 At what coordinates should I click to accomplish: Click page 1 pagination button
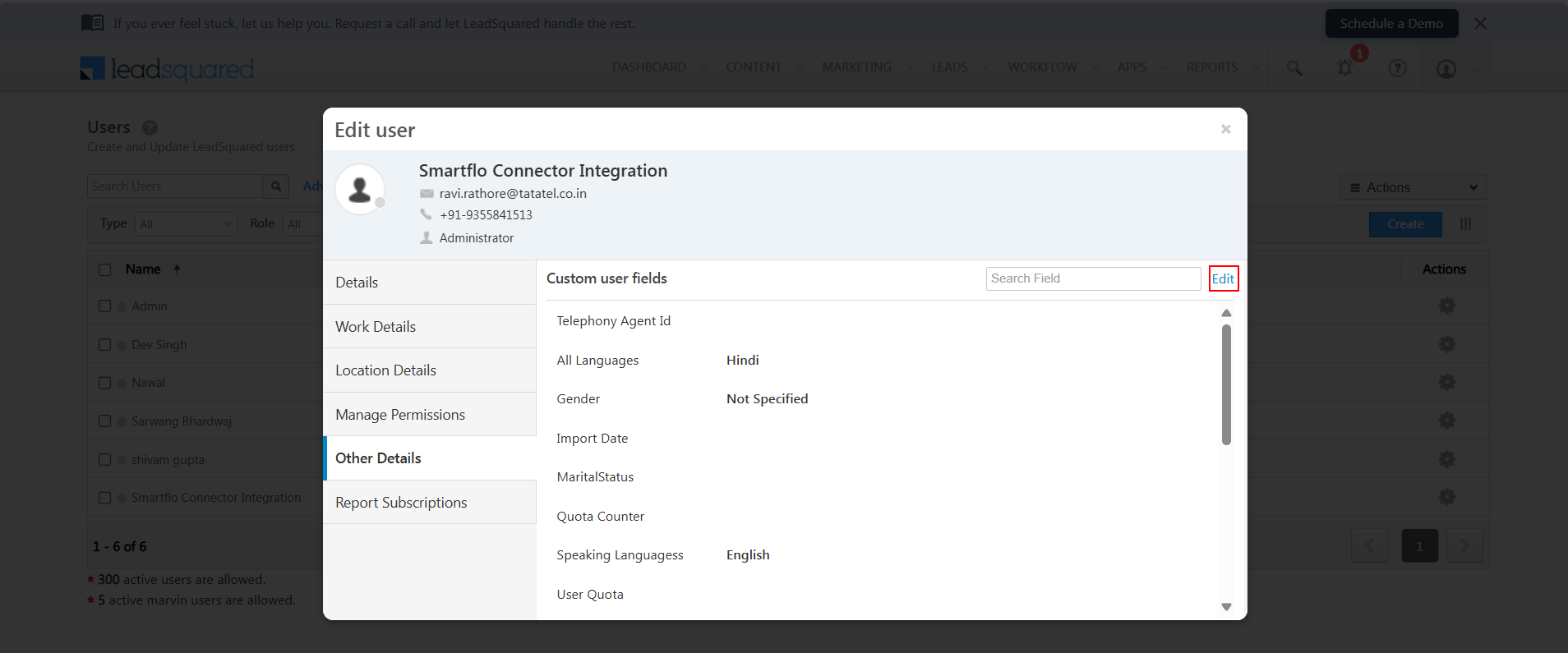[x=1419, y=546]
